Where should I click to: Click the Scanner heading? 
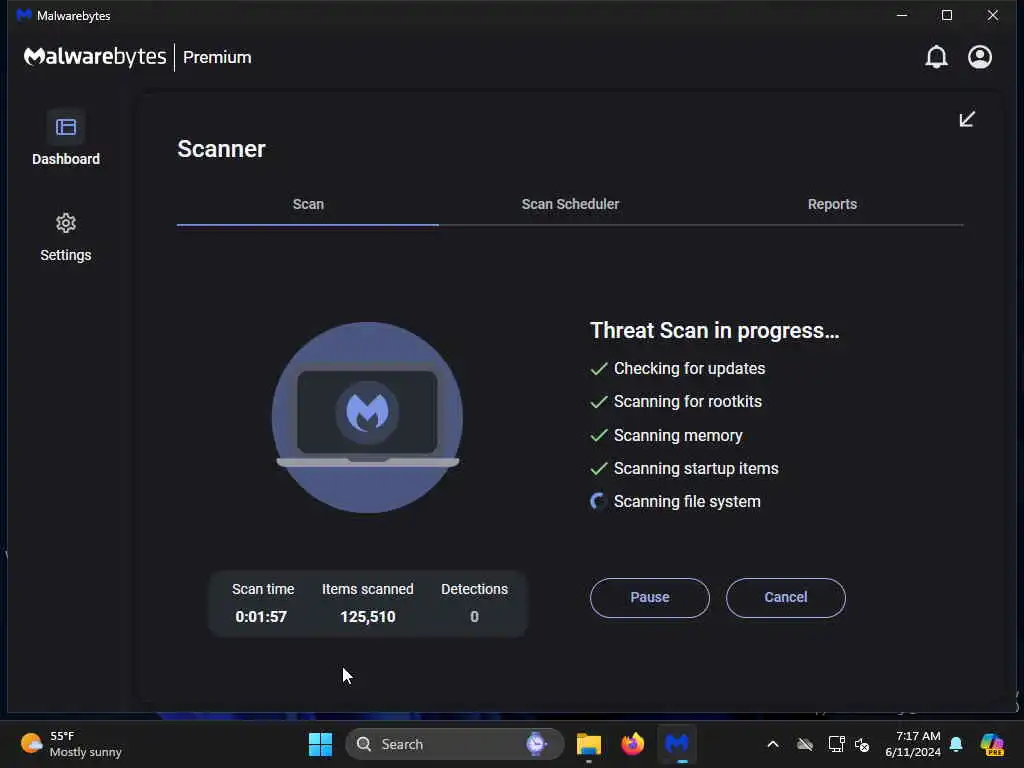click(x=221, y=149)
